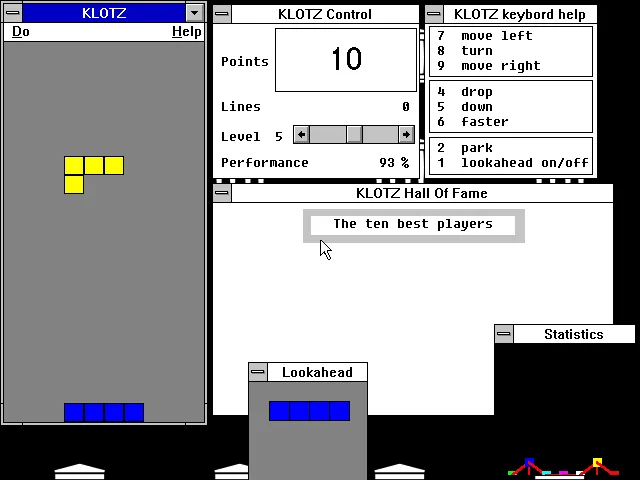
Task: Click the Level track right of thumb
Action: (380, 135)
